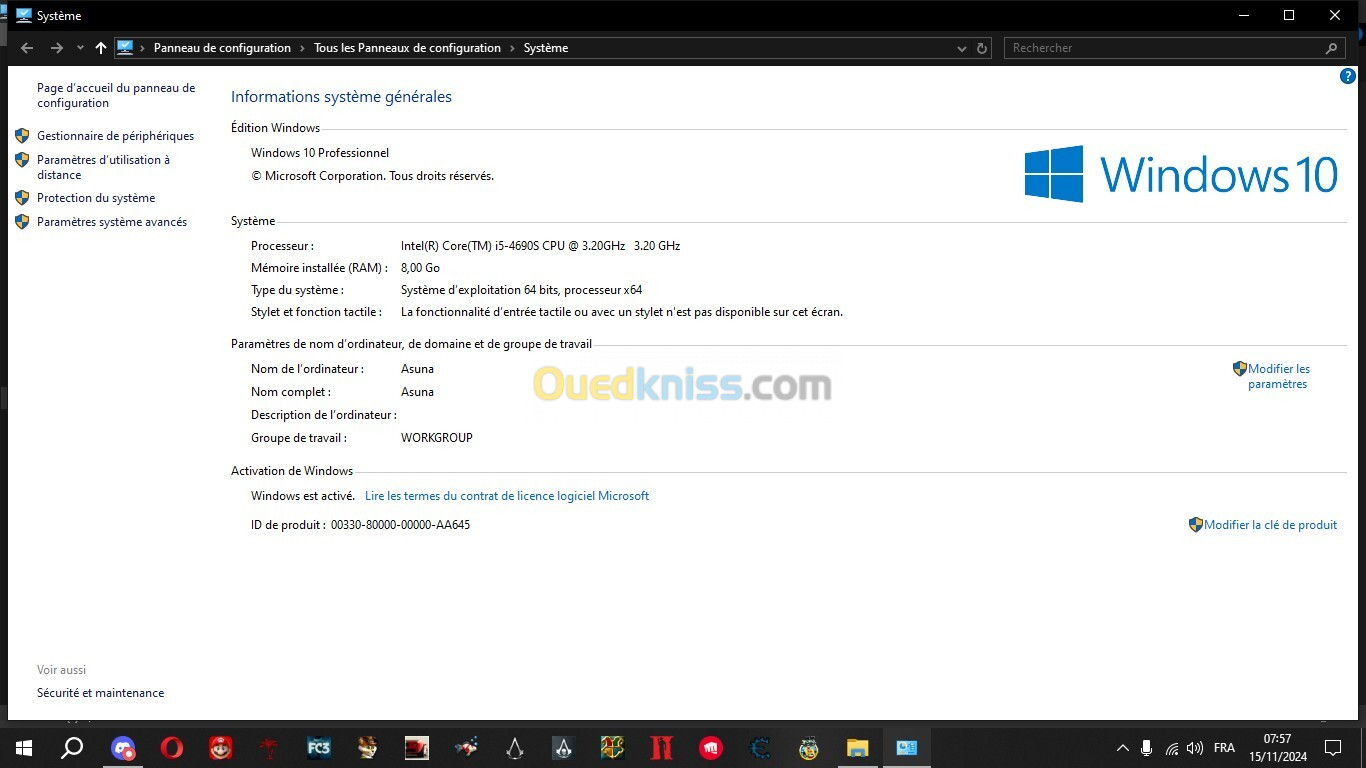Click the 64 bits system type value
The height and width of the screenshot is (768, 1366).
point(521,290)
